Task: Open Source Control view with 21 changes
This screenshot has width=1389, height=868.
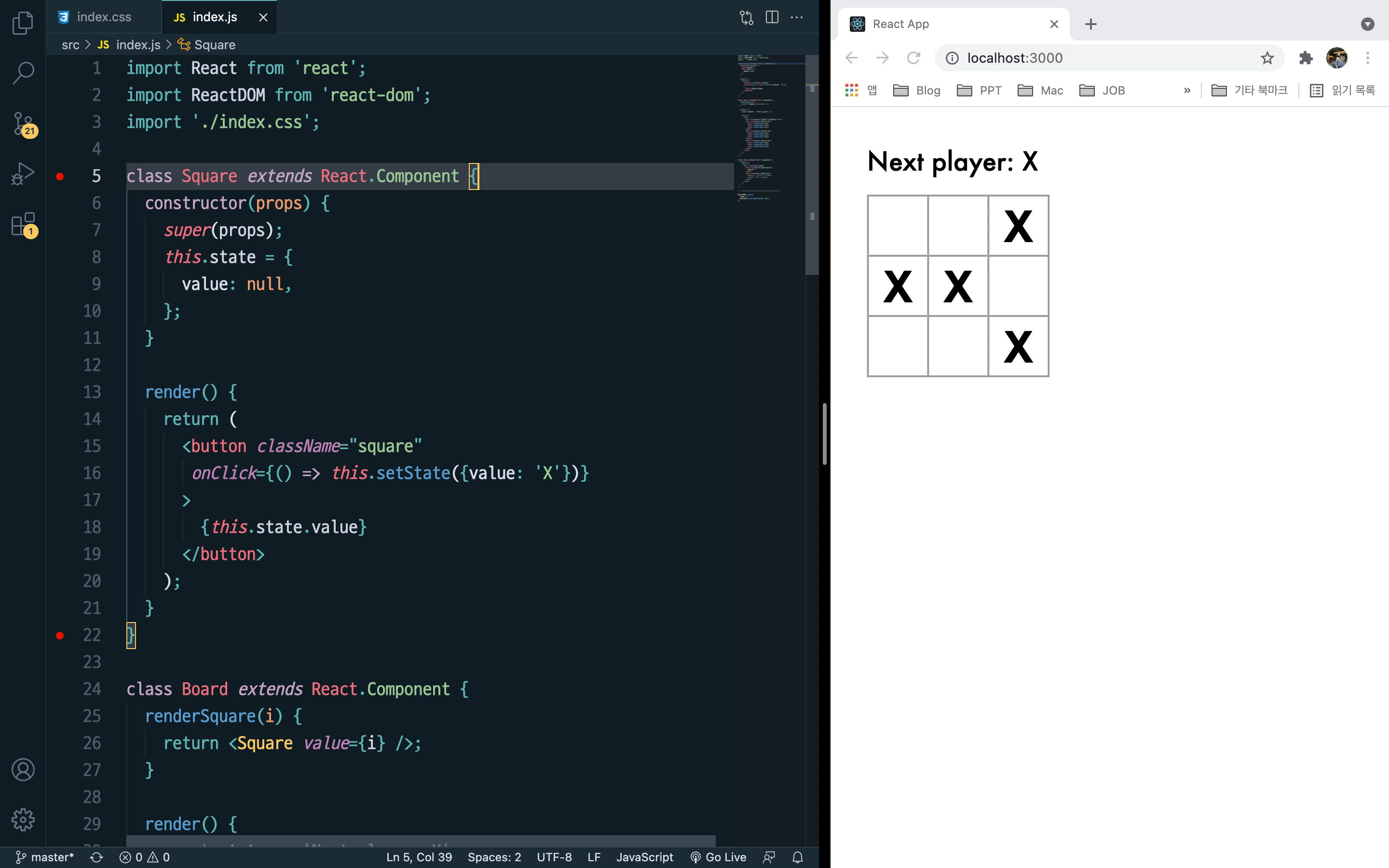Action: pos(23,123)
